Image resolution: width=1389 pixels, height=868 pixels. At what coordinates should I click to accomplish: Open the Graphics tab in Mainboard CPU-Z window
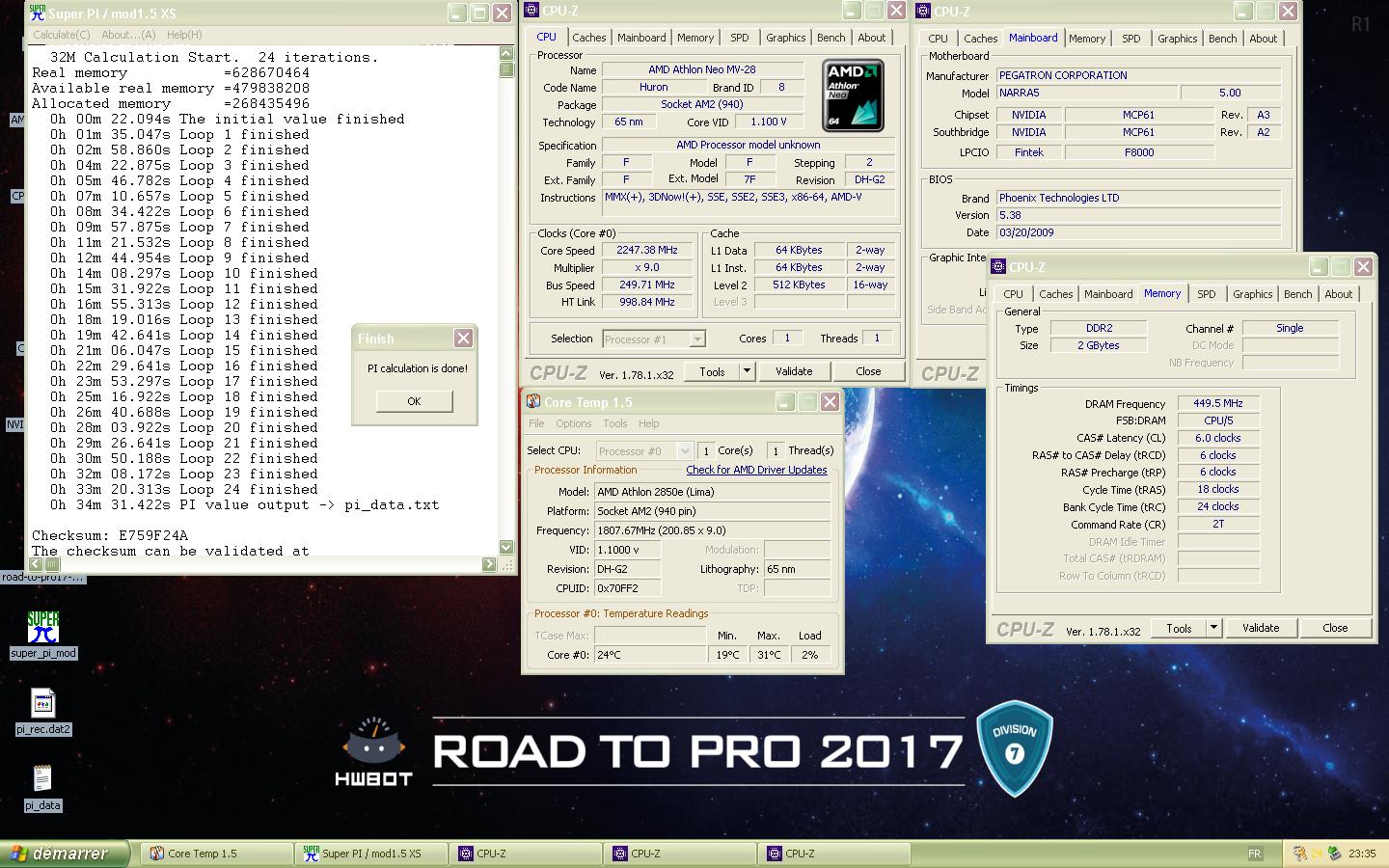pyautogui.click(x=1177, y=39)
